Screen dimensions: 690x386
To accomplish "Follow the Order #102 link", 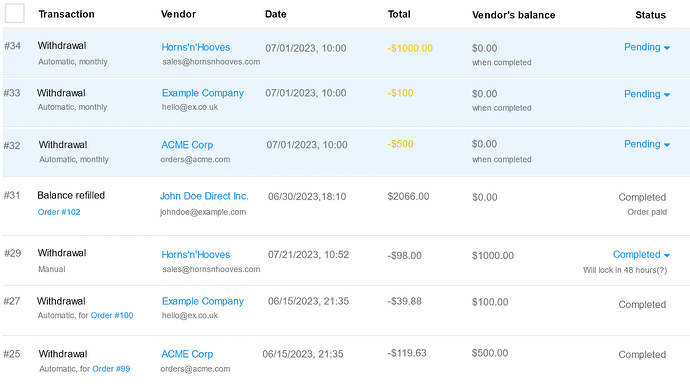I will point(59,212).
